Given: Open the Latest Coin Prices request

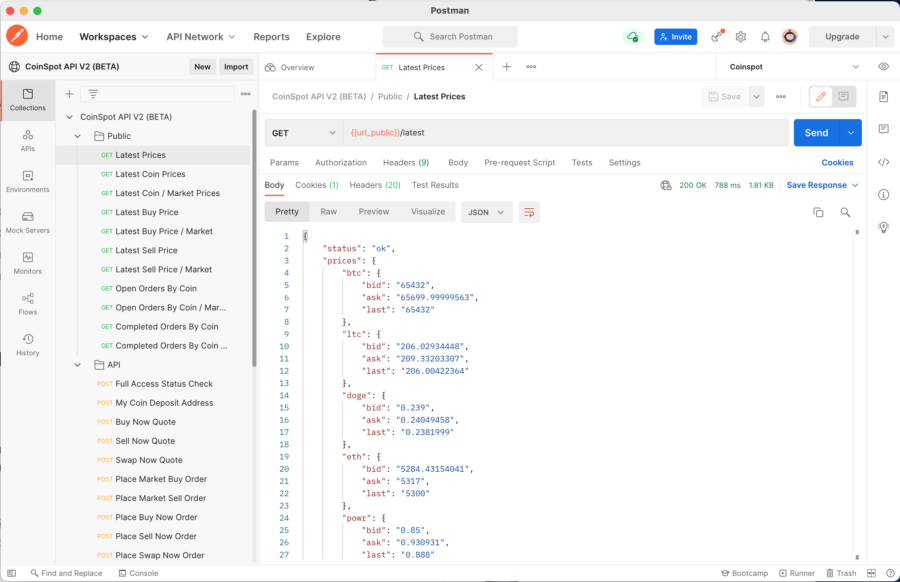Looking at the screenshot, I should pyautogui.click(x=150, y=174).
